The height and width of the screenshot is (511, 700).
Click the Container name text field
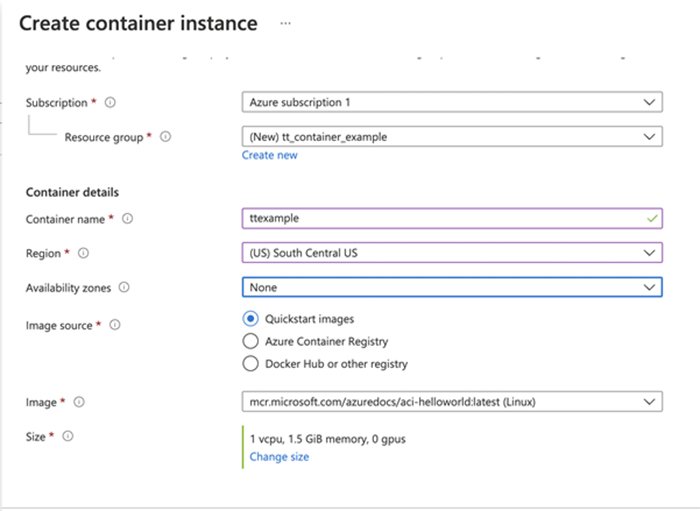point(440,218)
